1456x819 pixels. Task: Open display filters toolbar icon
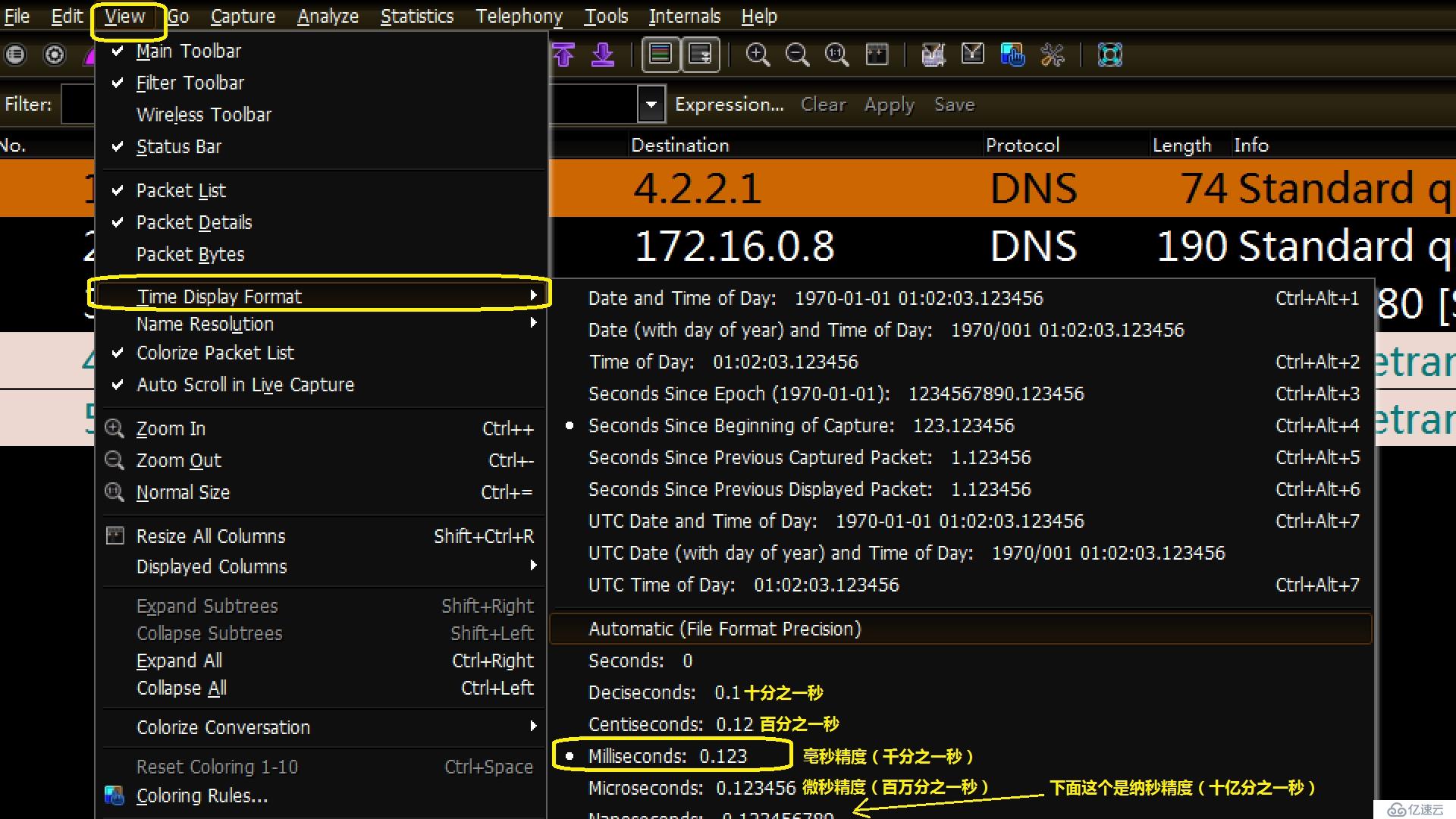973,55
